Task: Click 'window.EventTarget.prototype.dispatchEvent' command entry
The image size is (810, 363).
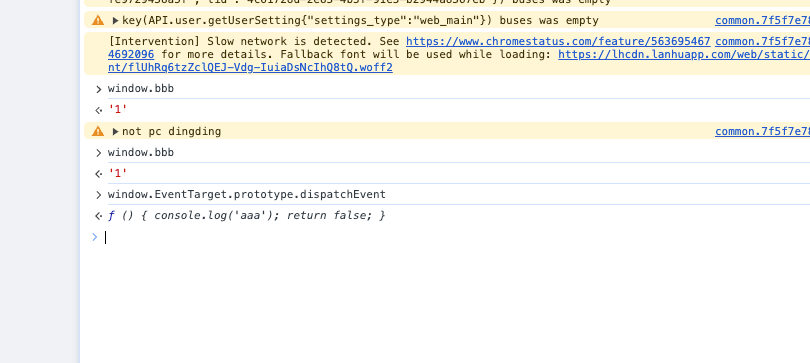Action: click(246, 195)
